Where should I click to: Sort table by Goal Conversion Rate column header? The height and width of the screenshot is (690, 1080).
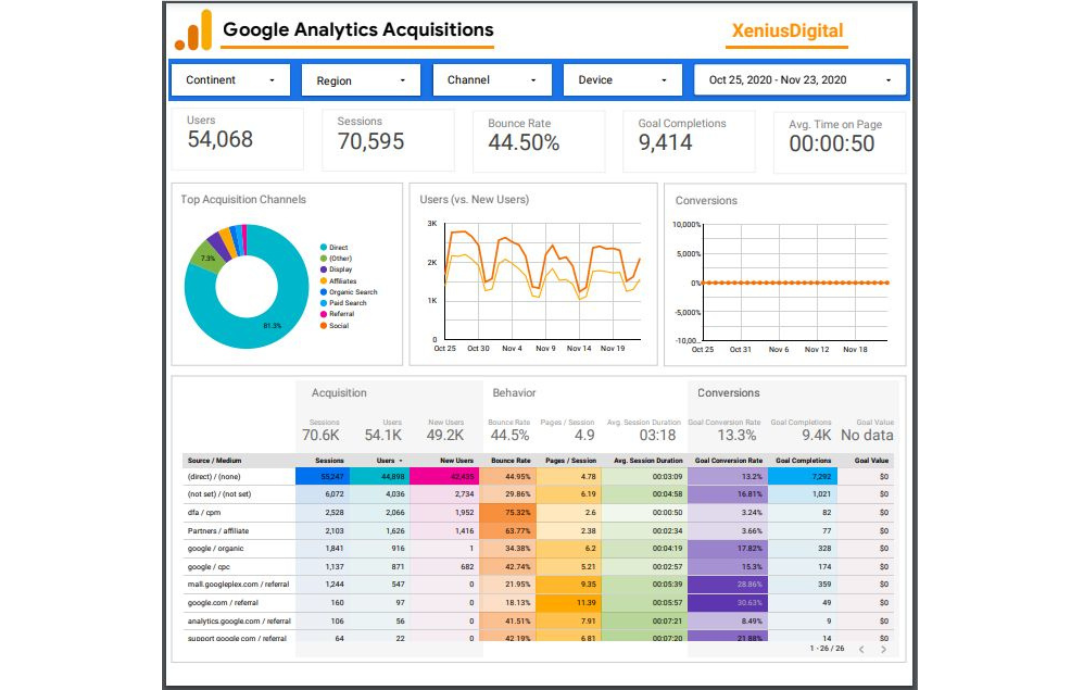click(x=728, y=460)
